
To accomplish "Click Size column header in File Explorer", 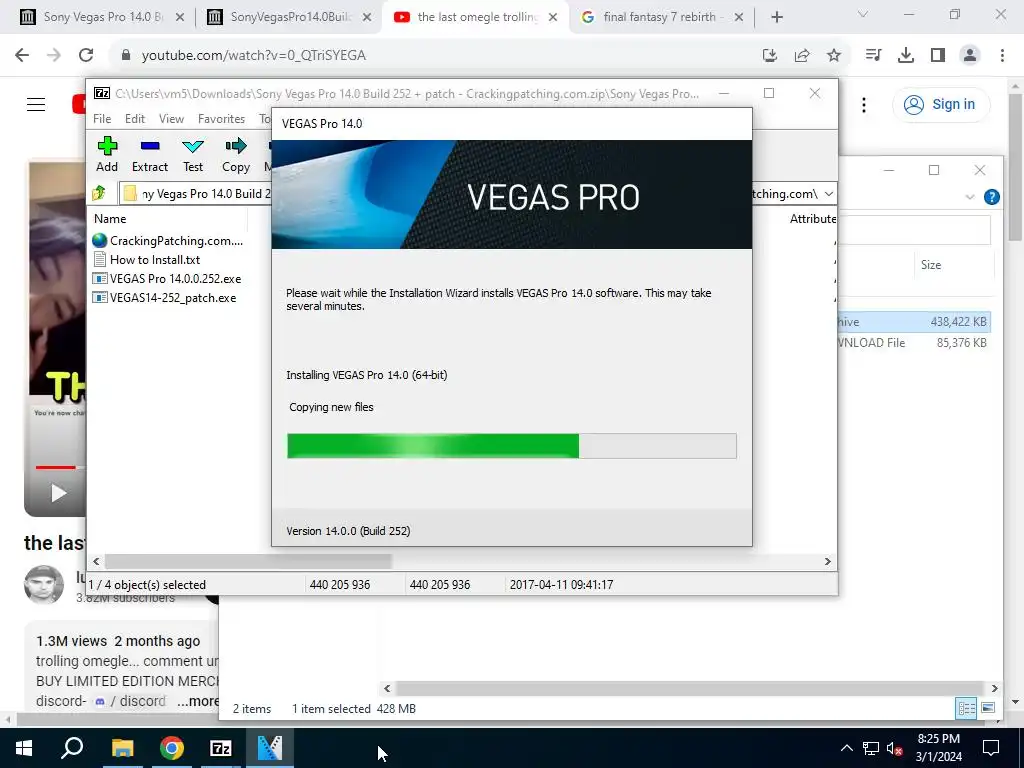I will tap(931, 264).
